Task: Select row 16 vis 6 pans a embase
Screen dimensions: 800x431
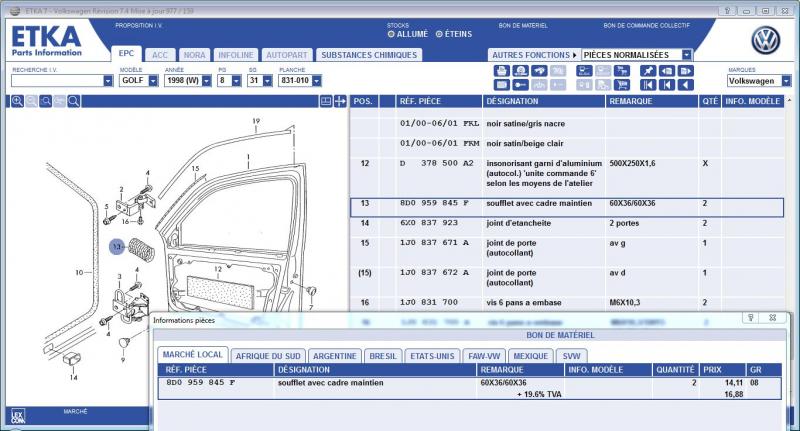Action: click(x=567, y=302)
